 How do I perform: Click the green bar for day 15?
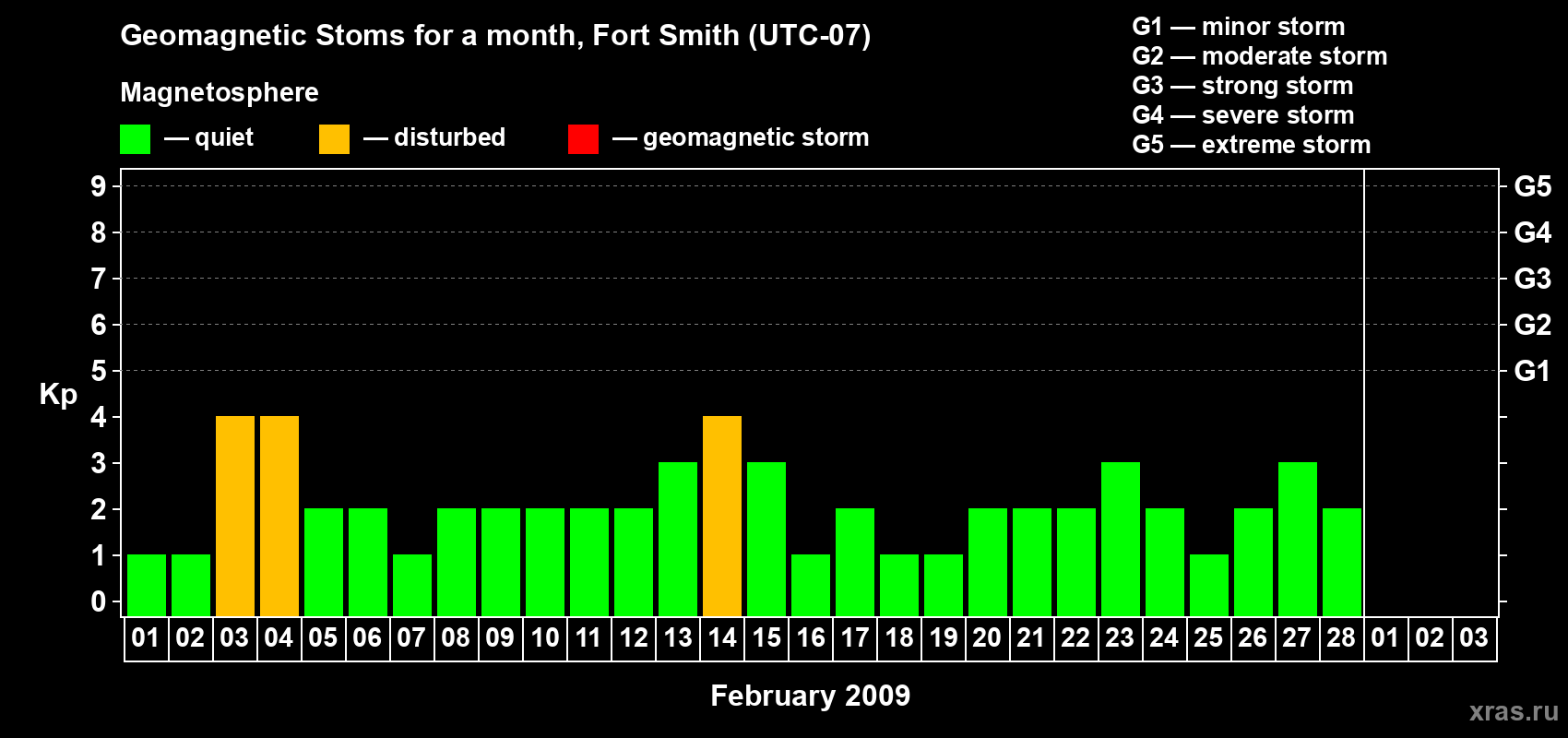766,540
